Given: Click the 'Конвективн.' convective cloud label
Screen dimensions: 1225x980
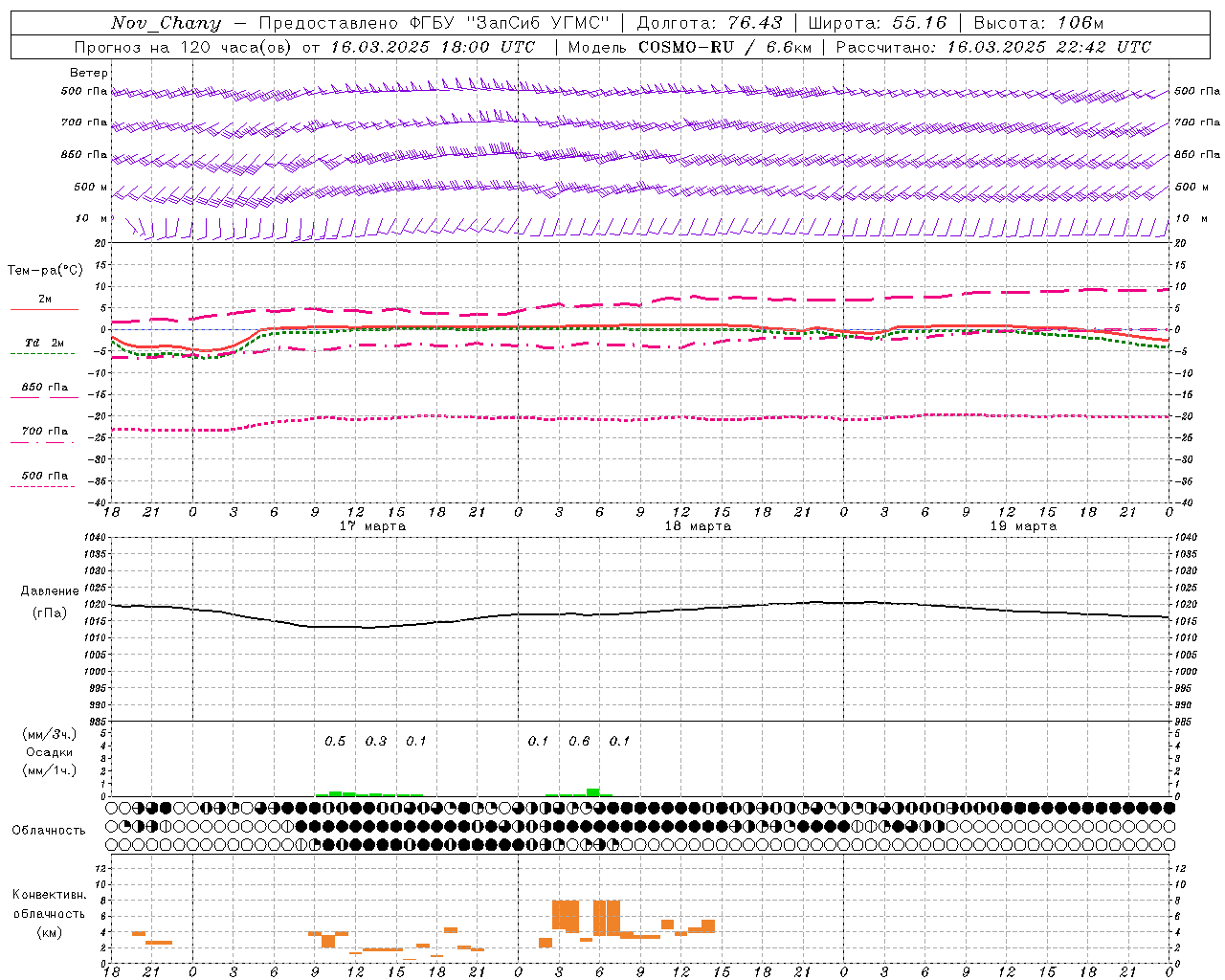Looking at the screenshot, I should 50,895.
